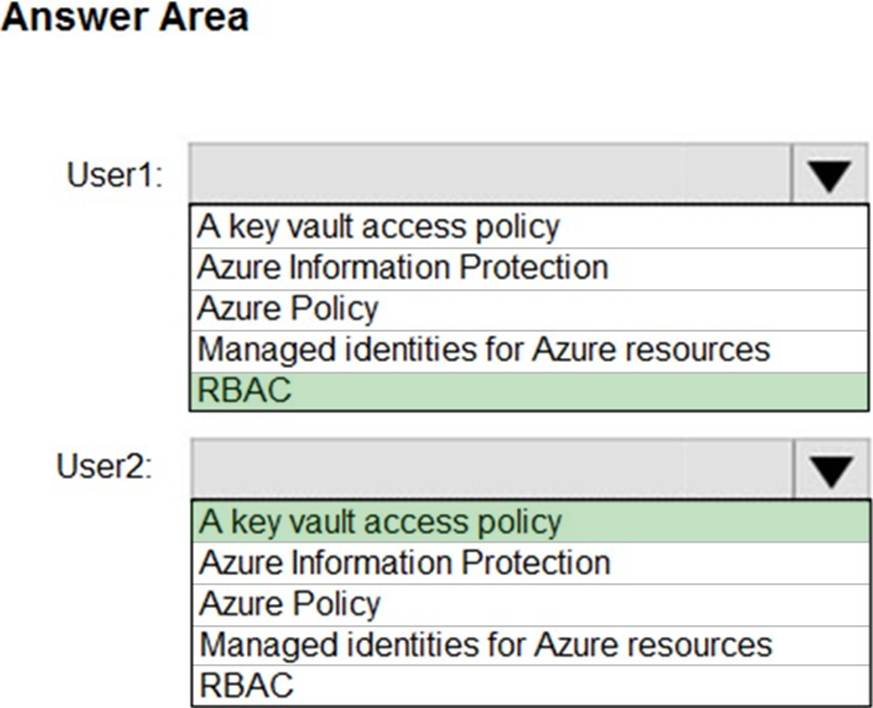Viewport: 873px width, 708px height.
Task: Click the User2 dropdown arrow
Action: [x=829, y=469]
